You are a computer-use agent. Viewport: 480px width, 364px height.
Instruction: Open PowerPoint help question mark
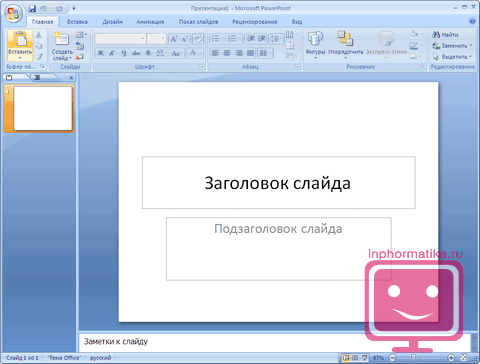point(472,21)
